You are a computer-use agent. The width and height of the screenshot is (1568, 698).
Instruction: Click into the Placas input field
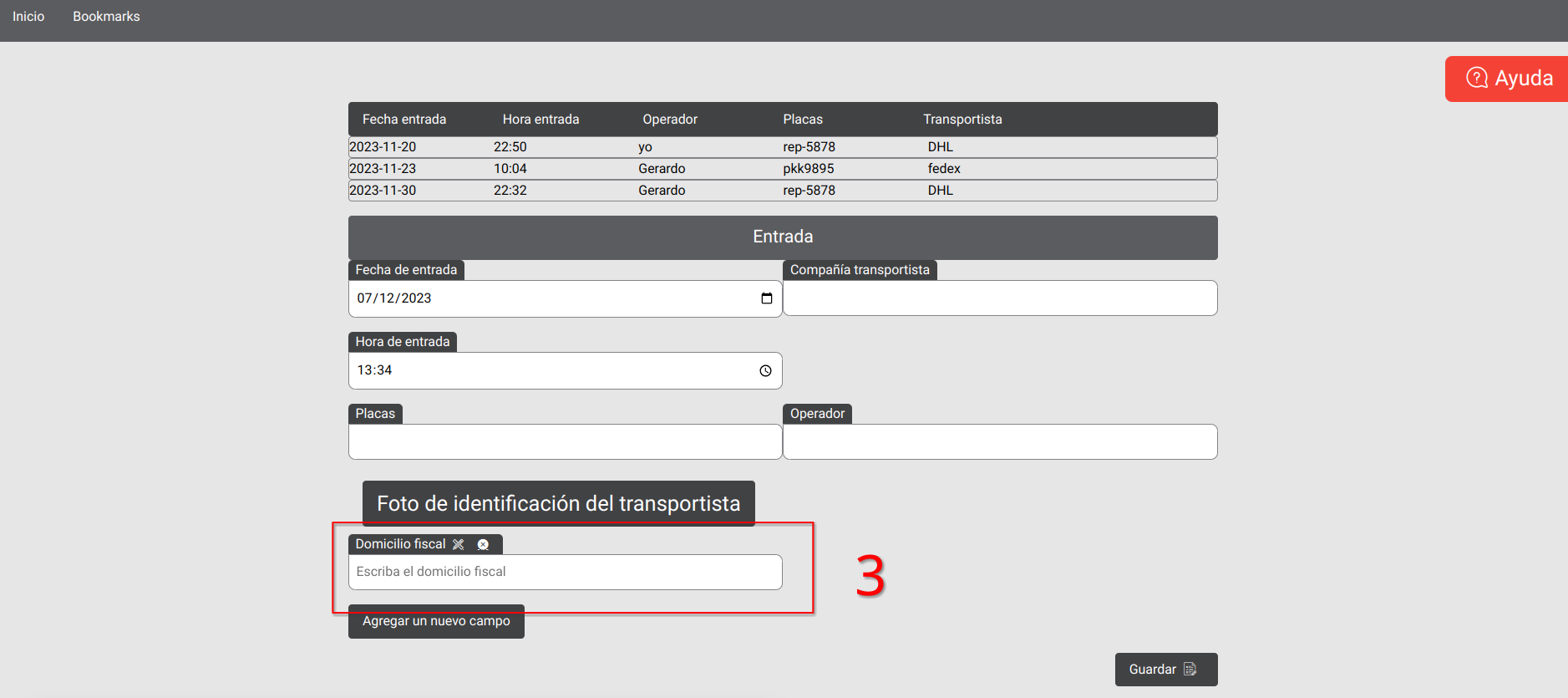click(x=565, y=442)
